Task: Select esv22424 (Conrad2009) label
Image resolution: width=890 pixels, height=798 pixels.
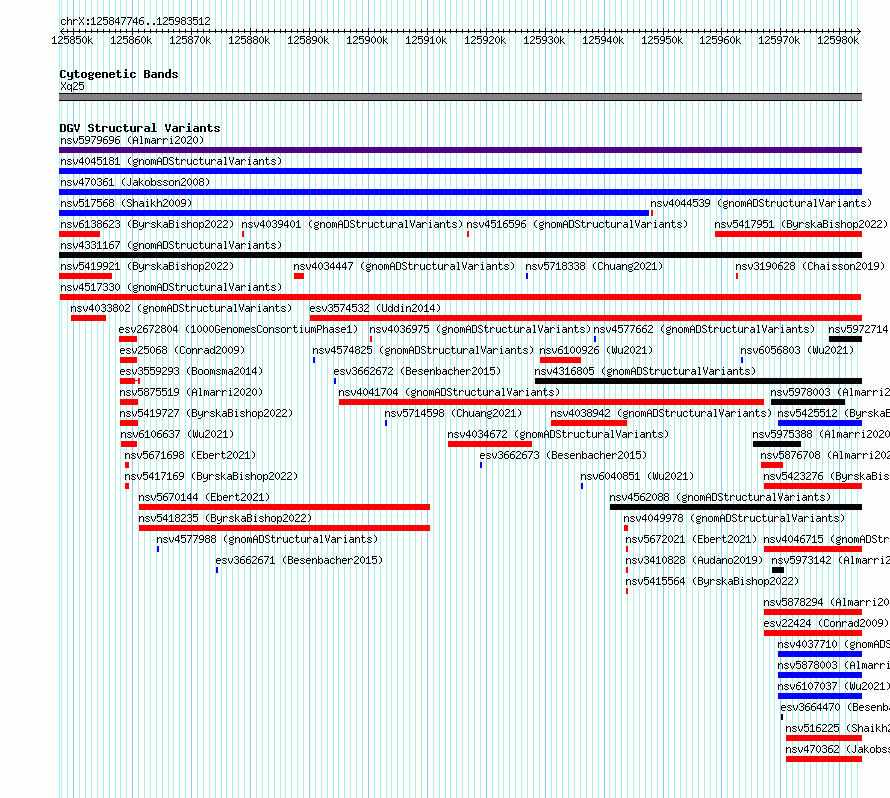Action: point(826,623)
